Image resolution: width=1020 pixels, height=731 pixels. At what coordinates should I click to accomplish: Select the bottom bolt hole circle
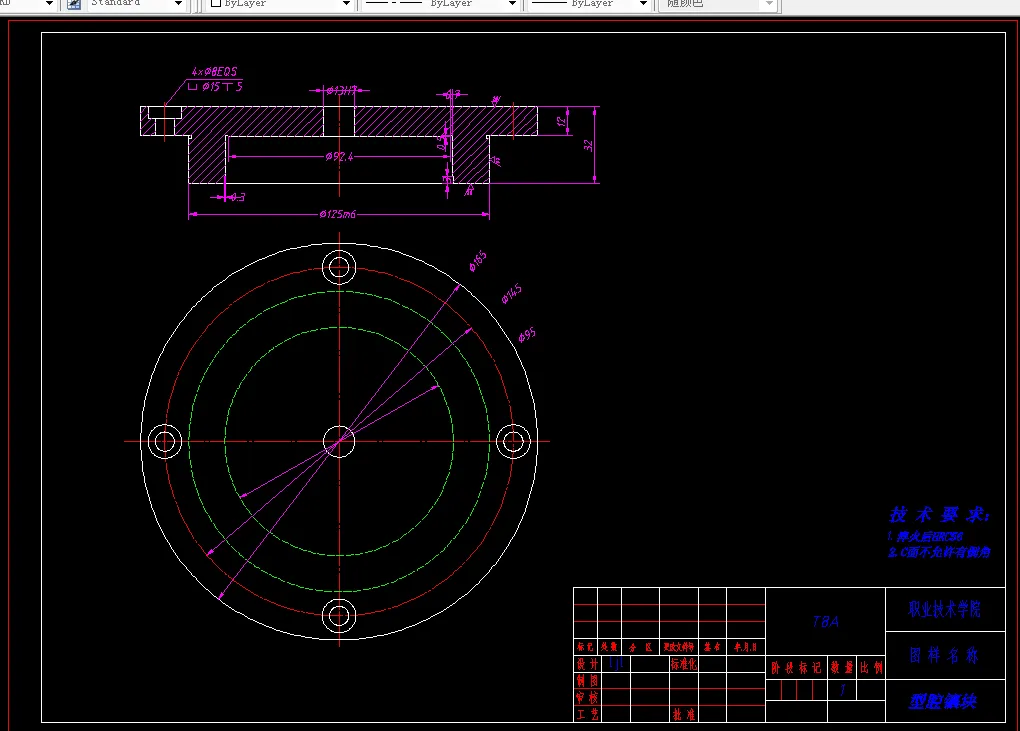tap(339, 616)
